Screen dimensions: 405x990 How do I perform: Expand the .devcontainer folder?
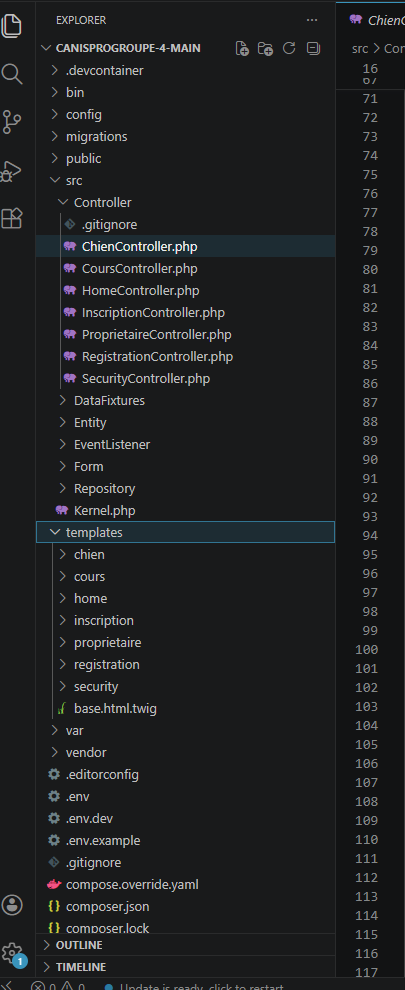click(186, 71)
